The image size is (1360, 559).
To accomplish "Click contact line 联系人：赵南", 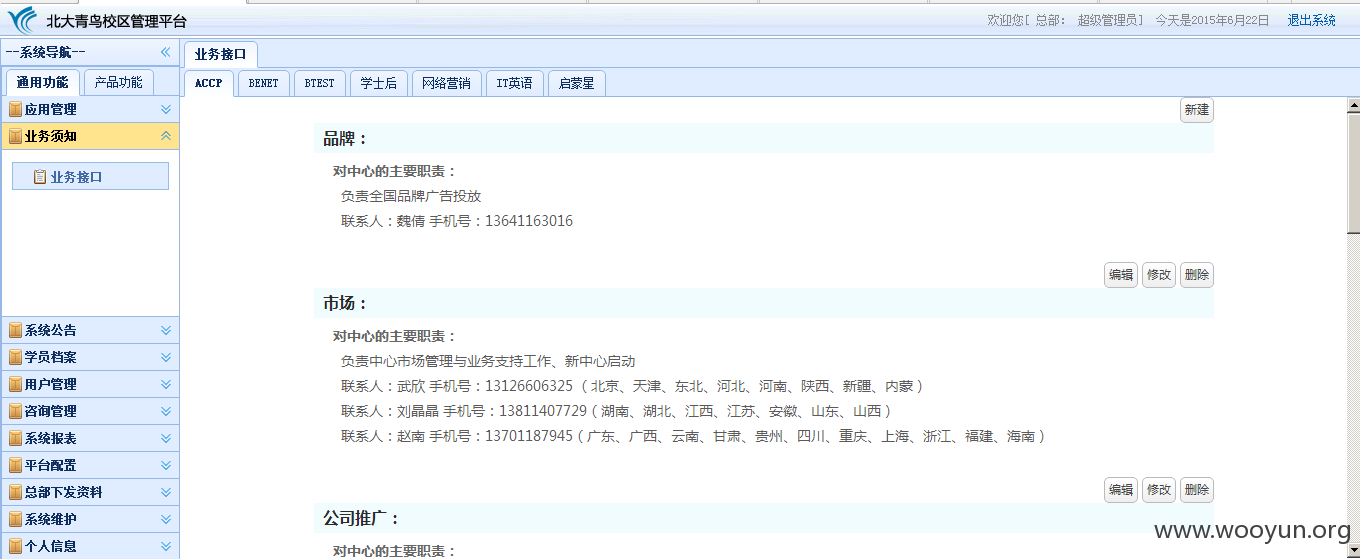I will (x=693, y=436).
